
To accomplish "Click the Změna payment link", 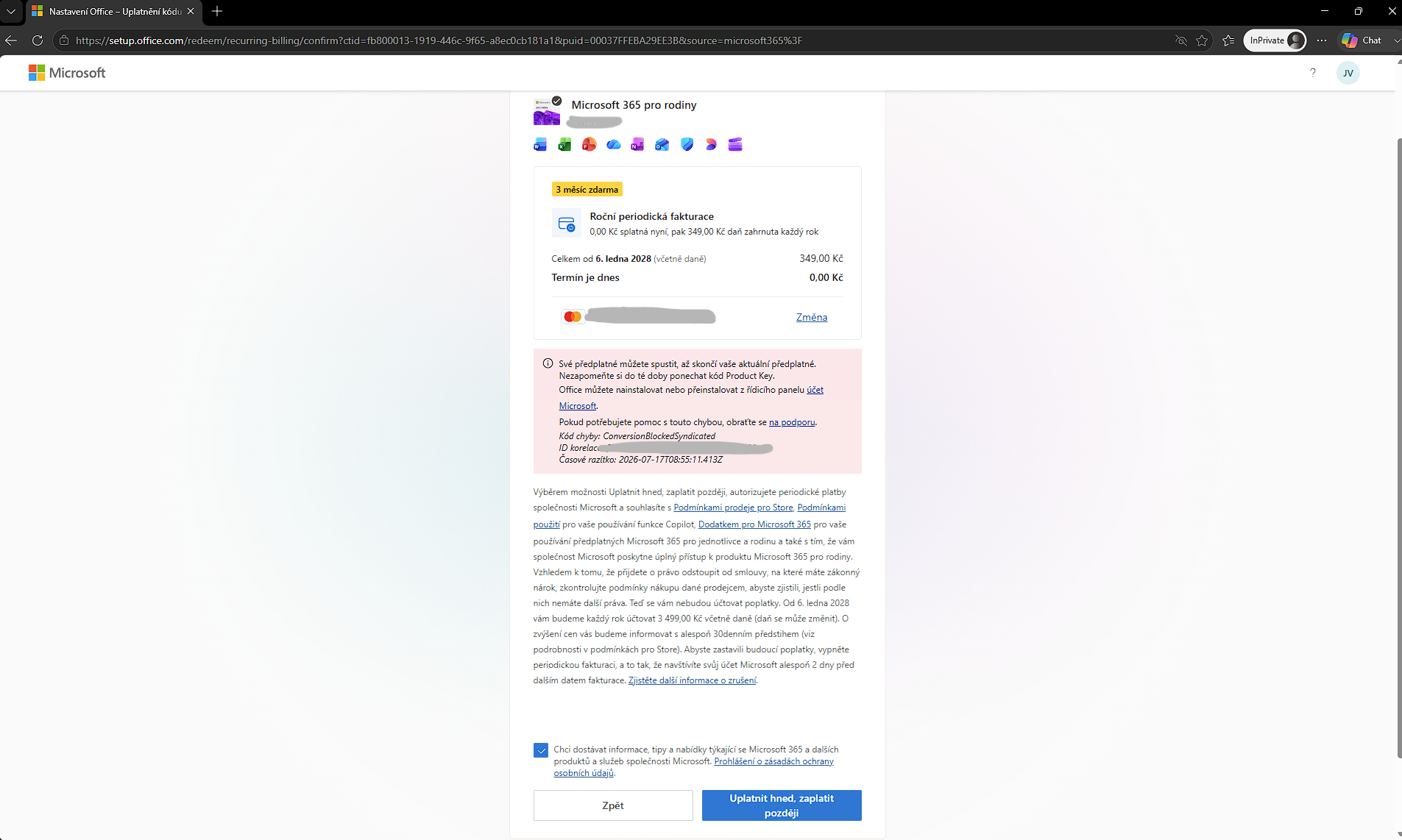I will point(812,317).
